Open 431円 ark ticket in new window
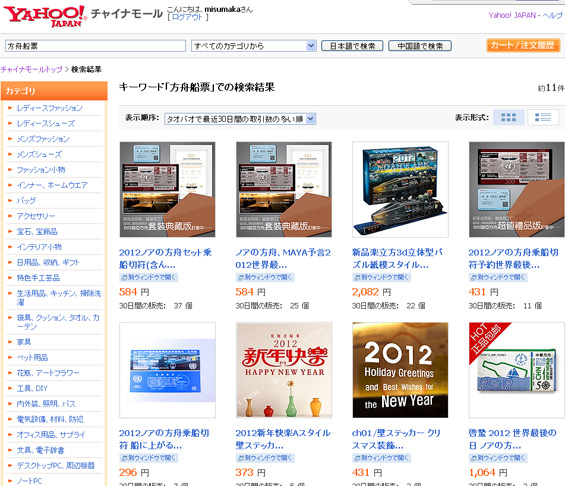The height and width of the screenshot is (486, 568). click(498, 277)
